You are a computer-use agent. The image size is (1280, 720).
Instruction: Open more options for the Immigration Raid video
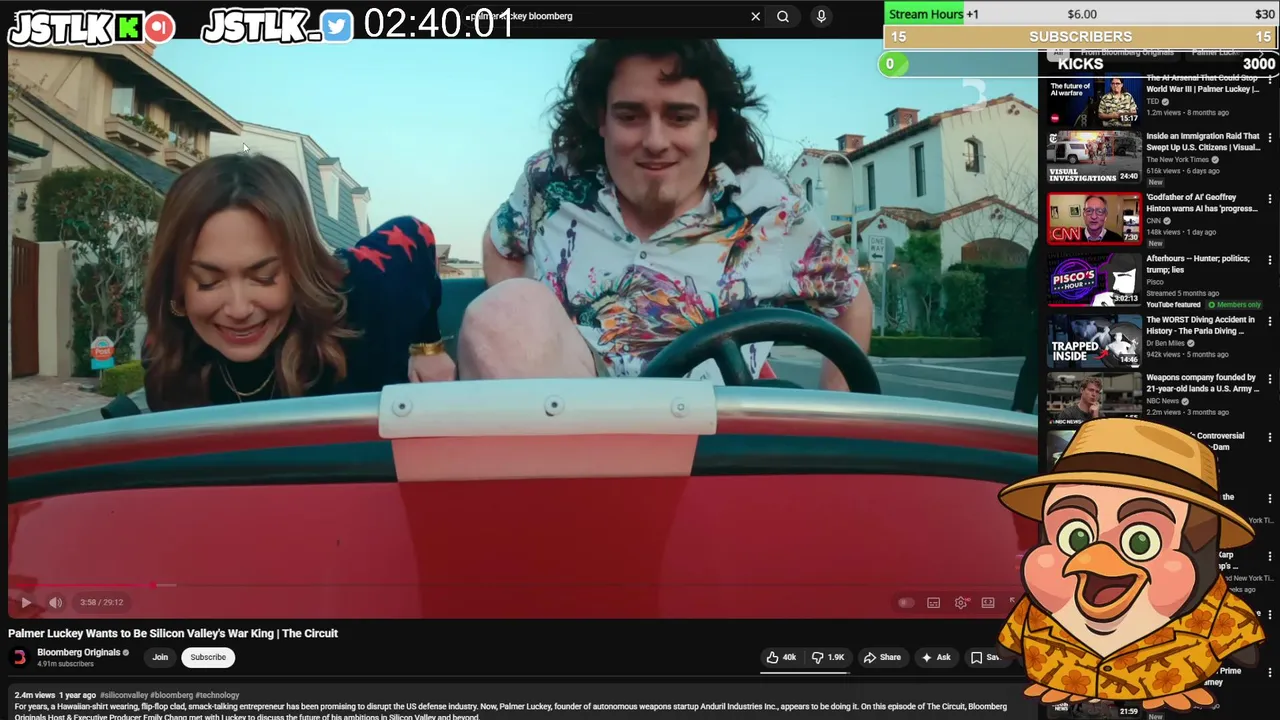[x=1270, y=138]
